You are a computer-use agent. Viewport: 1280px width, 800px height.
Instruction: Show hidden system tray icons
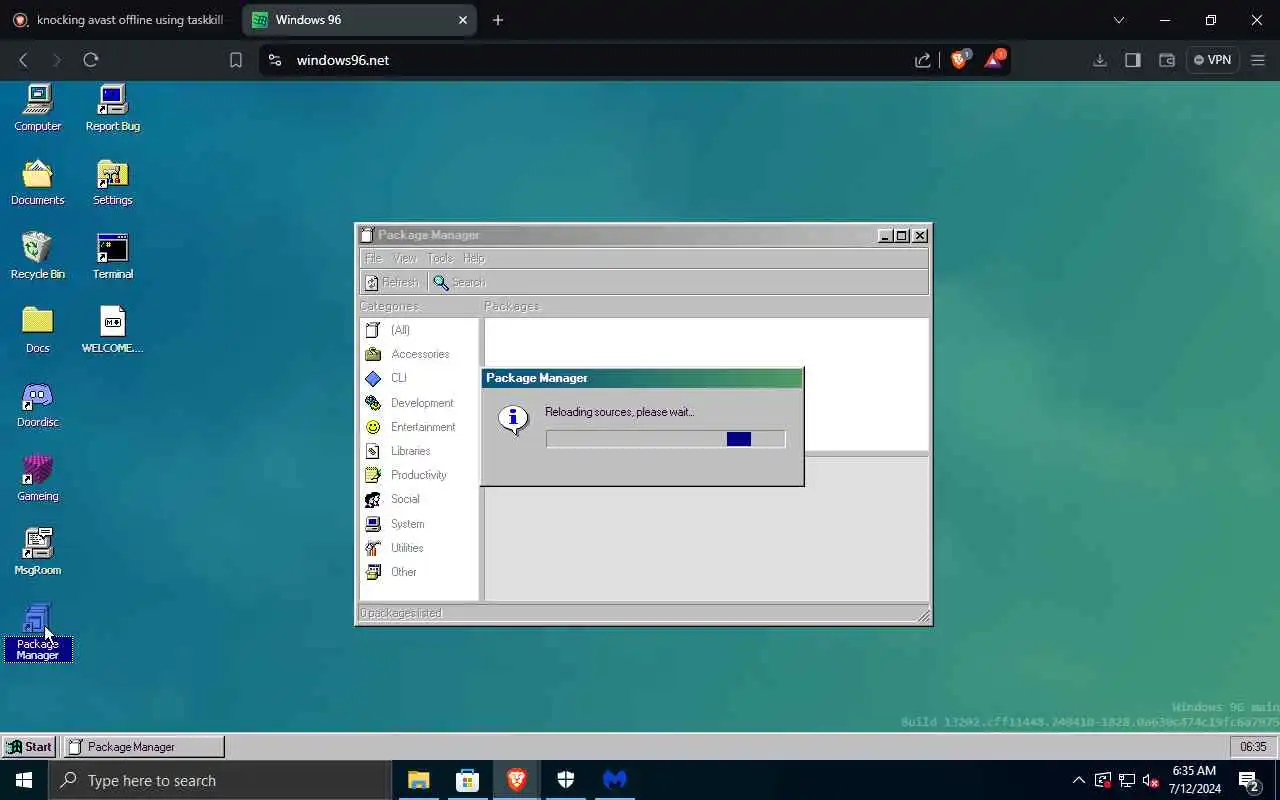tap(1078, 780)
